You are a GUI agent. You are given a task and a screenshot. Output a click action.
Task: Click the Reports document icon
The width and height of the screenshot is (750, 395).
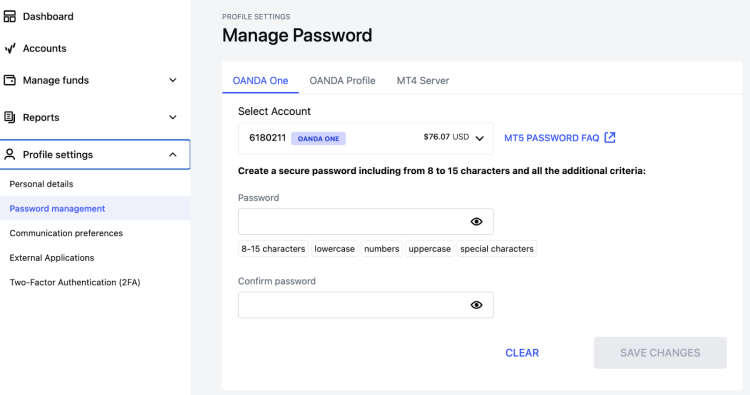[x=10, y=117]
